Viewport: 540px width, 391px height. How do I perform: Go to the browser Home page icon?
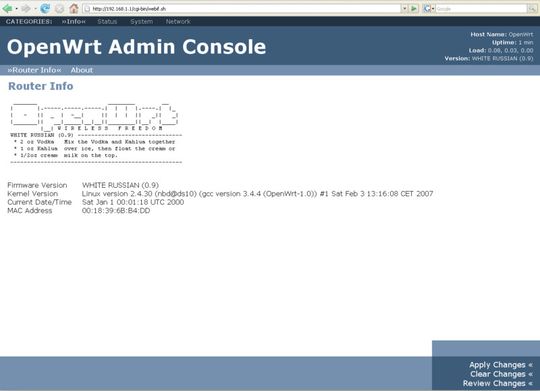[x=74, y=8]
